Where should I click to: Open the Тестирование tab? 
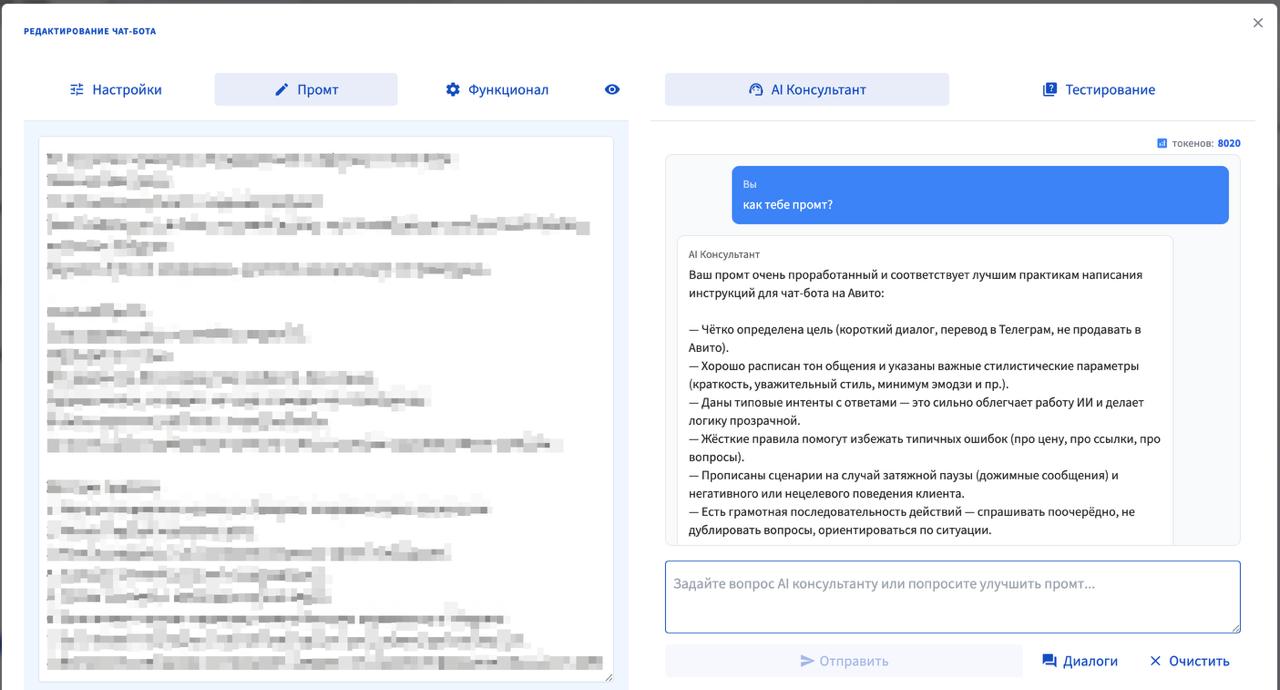pos(1100,89)
